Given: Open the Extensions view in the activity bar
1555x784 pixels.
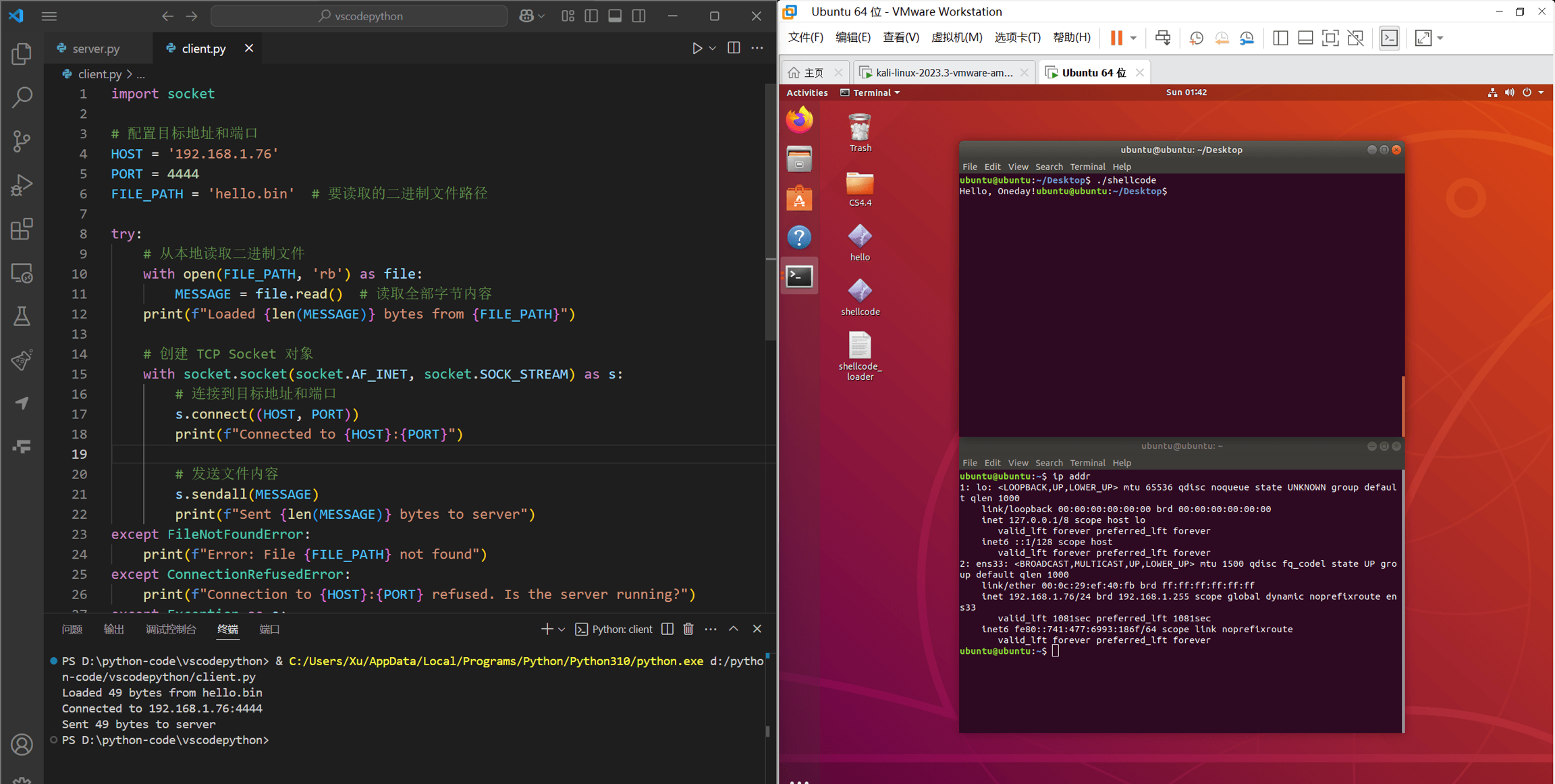Looking at the screenshot, I should click(x=22, y=229).
